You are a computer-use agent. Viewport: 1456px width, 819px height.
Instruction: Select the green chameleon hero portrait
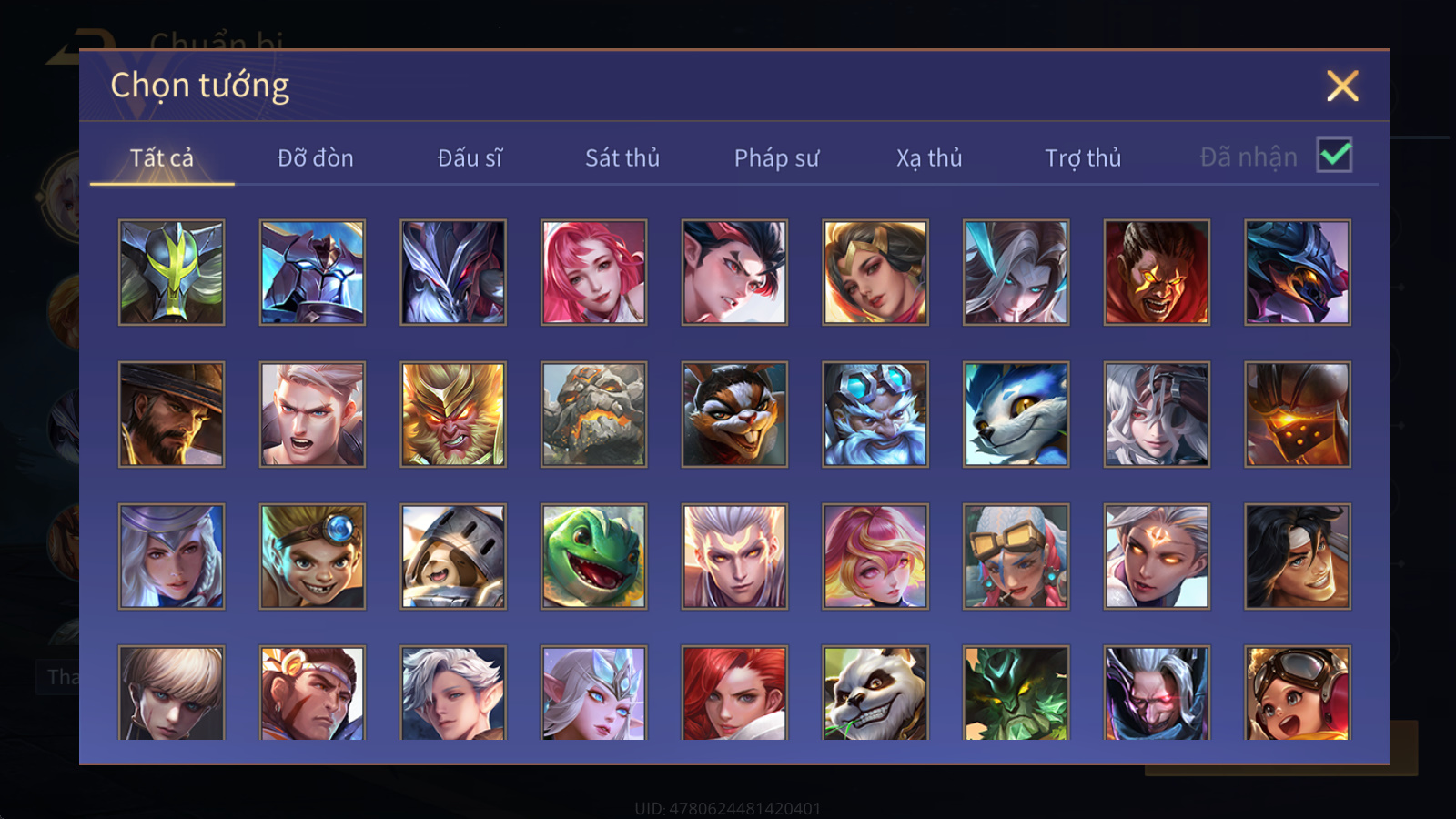593,556
